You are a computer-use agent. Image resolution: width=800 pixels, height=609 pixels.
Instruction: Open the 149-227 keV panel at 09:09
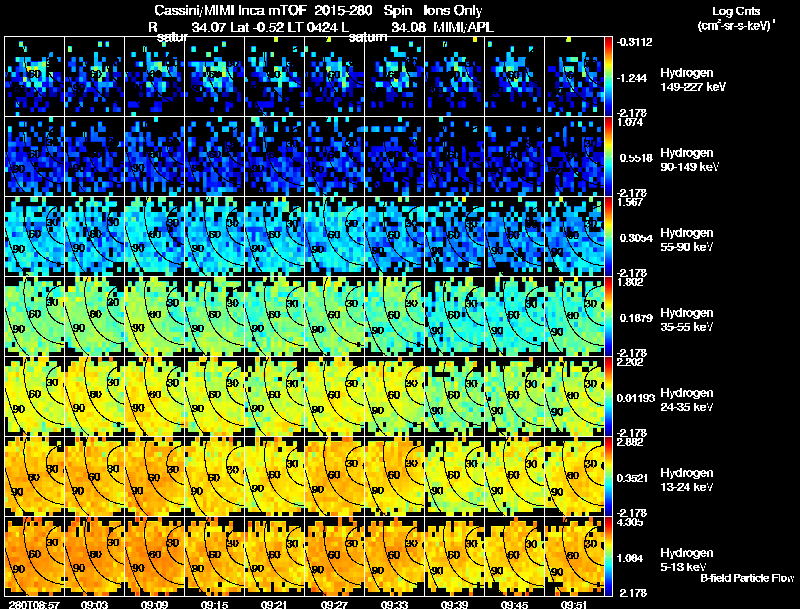pos(154,76)
